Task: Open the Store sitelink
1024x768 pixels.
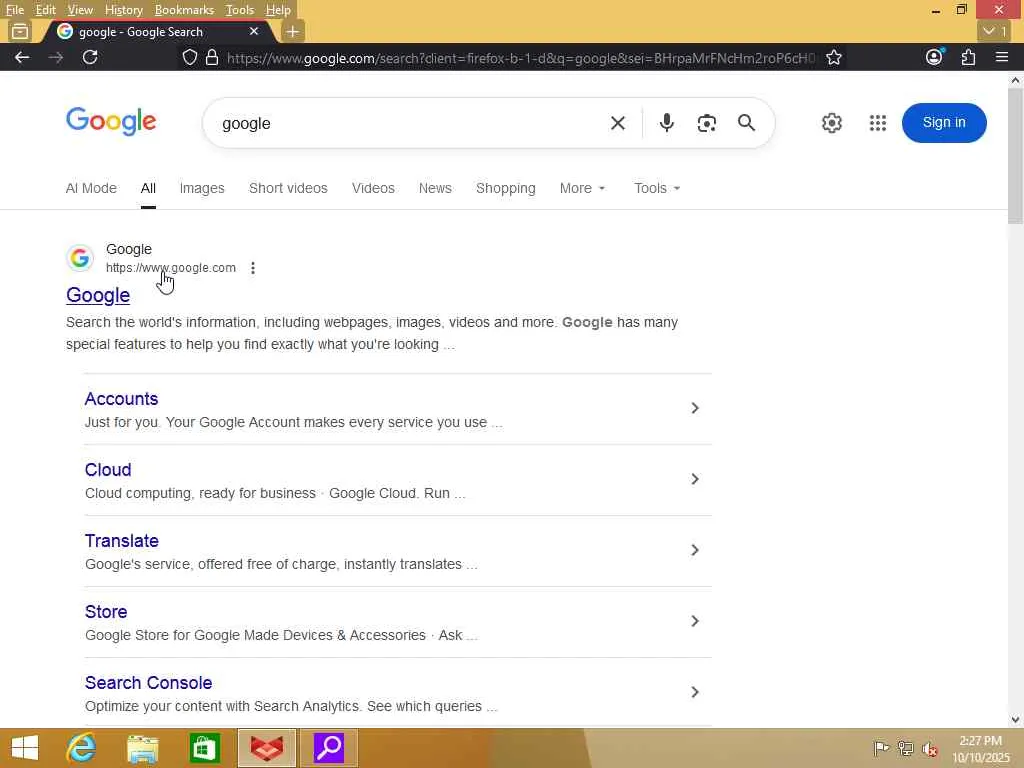Action: click(106, 612)
